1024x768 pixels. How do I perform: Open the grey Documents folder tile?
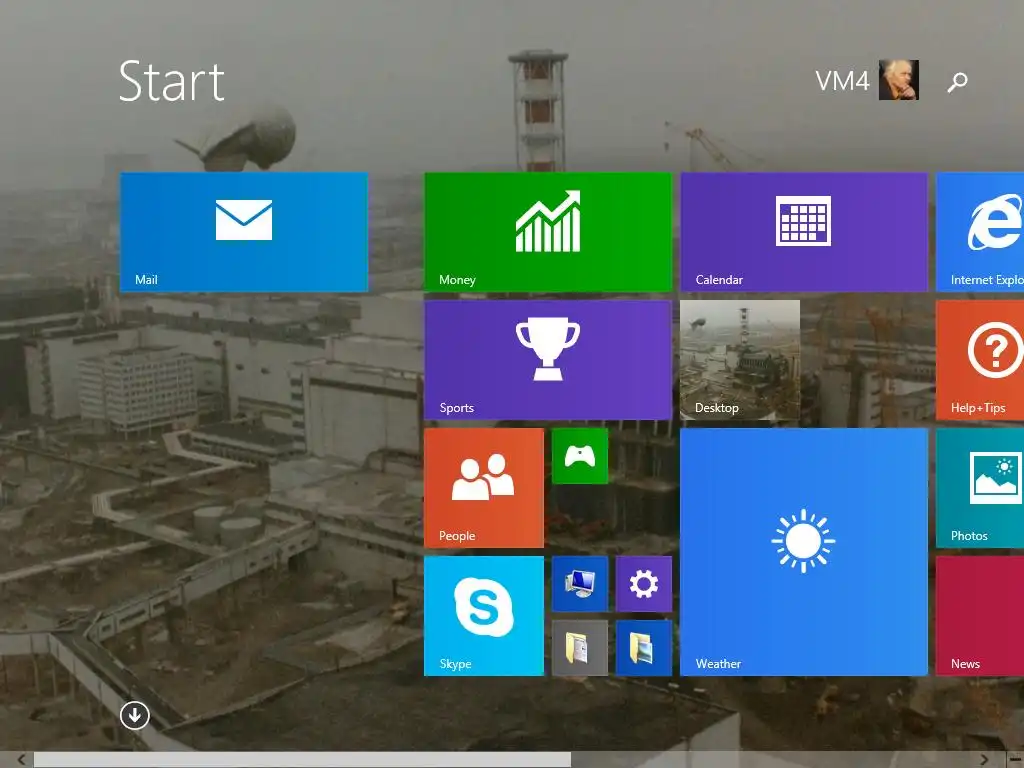coord(580,648)
